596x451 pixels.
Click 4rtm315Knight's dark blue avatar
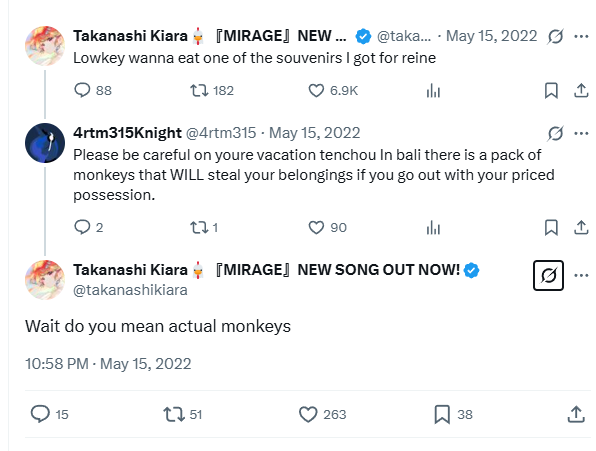[x=45, y=143]
